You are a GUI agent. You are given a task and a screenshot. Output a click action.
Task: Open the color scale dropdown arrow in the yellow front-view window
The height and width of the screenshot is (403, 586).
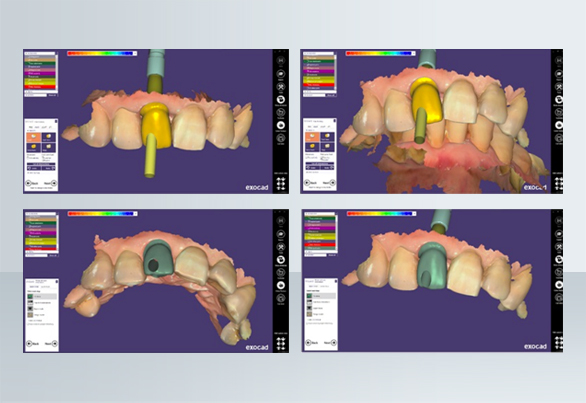coord(135,53)
